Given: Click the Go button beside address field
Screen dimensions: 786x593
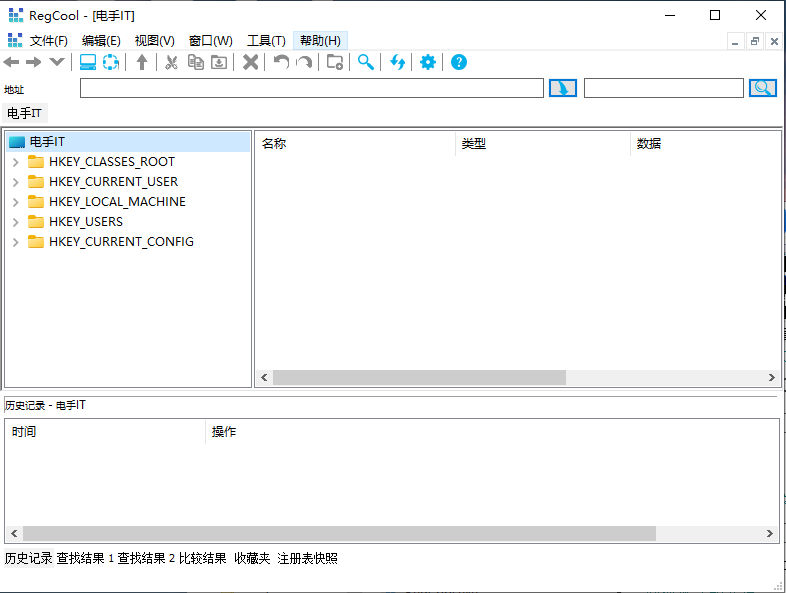Looking at the screenshot, I should coord(562,88).
